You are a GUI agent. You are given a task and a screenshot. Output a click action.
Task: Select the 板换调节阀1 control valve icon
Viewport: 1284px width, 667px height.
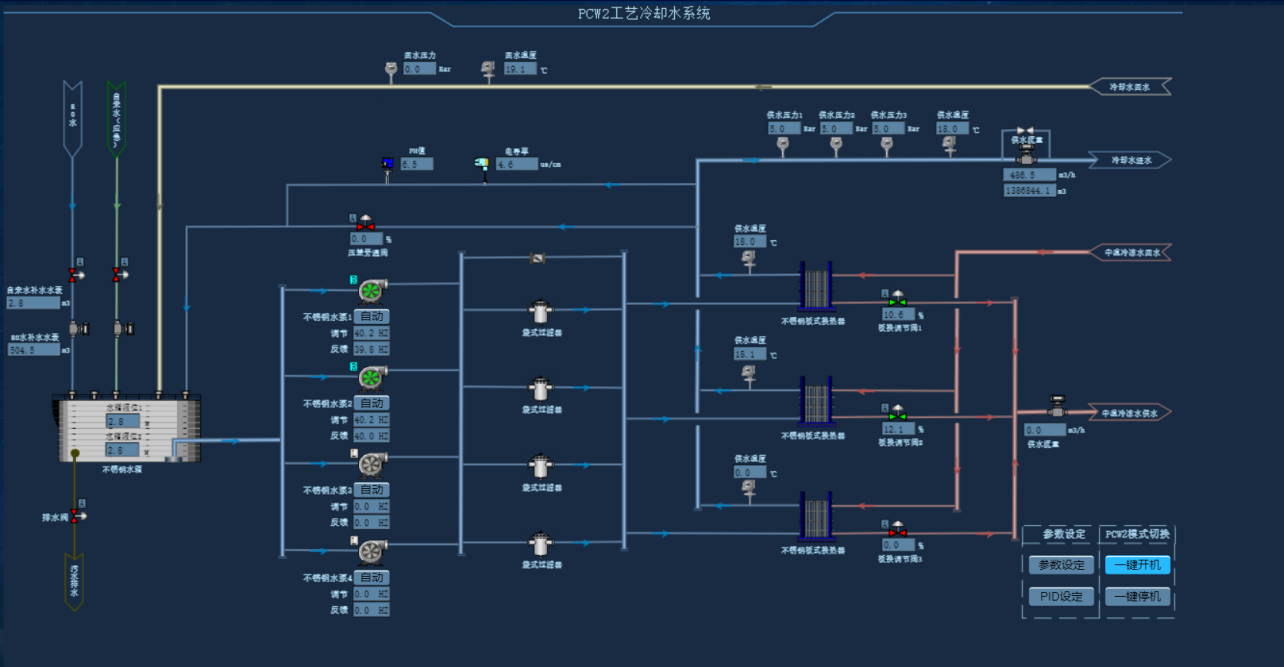point(897,300)
